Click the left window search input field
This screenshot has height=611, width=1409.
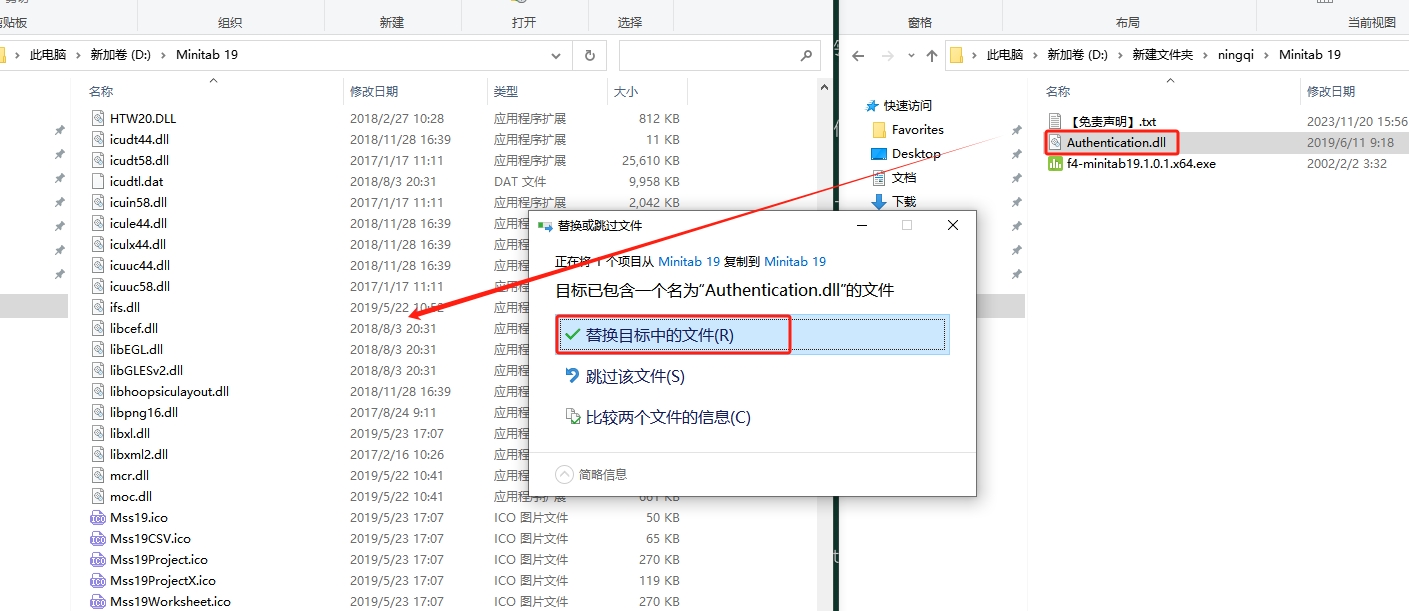(x=718, y=55)
